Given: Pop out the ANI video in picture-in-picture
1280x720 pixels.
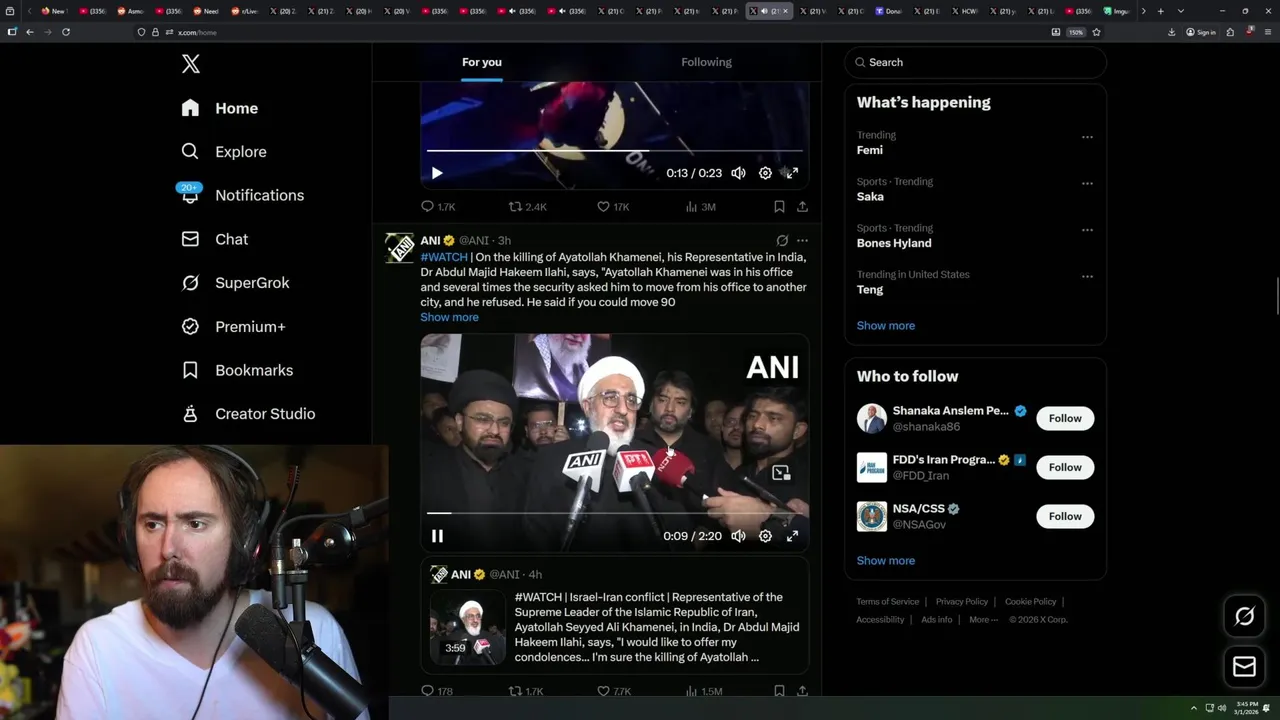Looking at the screenshot, I should click(781, 473).
